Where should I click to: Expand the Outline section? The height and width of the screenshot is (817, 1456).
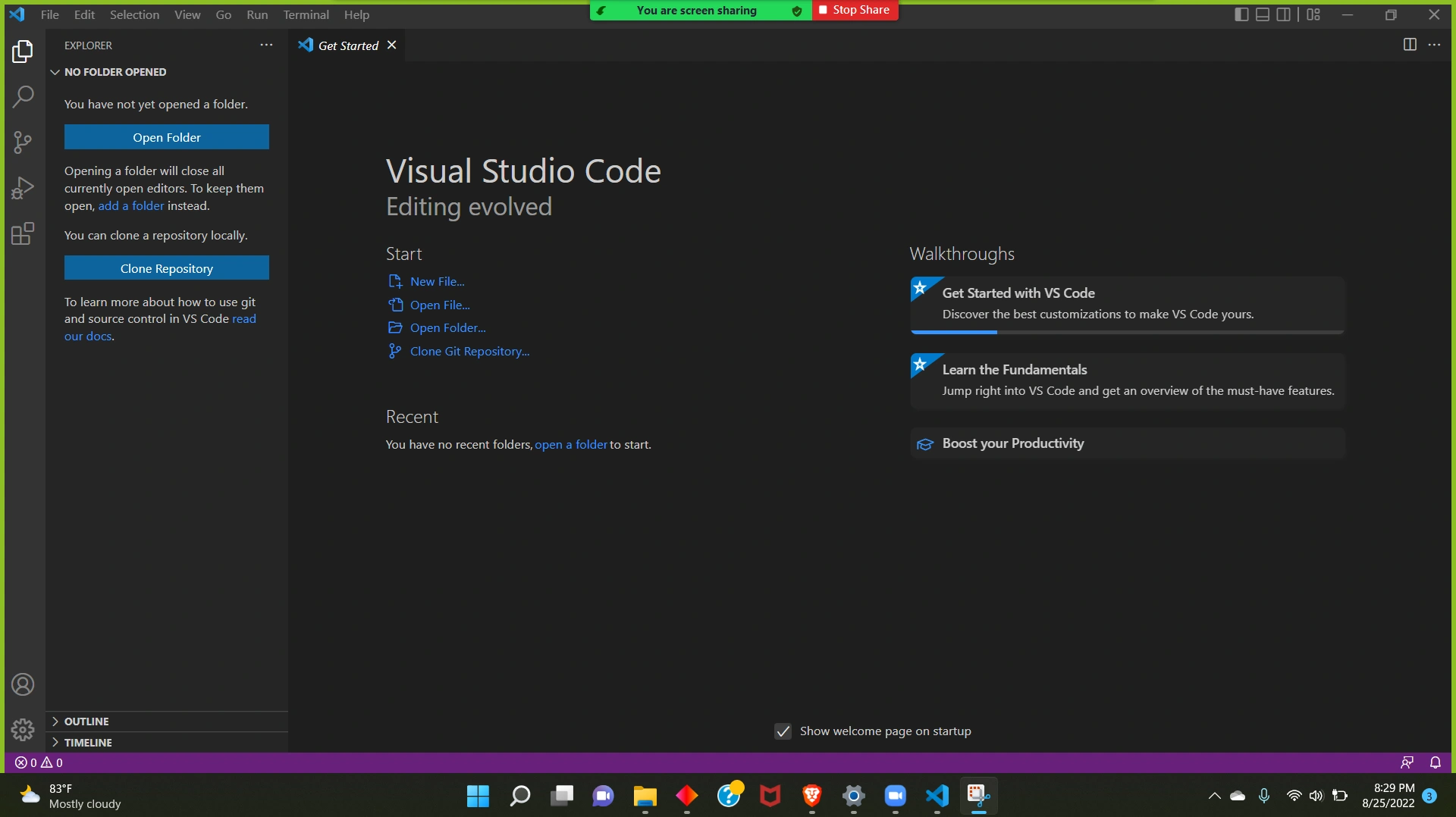click(86, 722)
